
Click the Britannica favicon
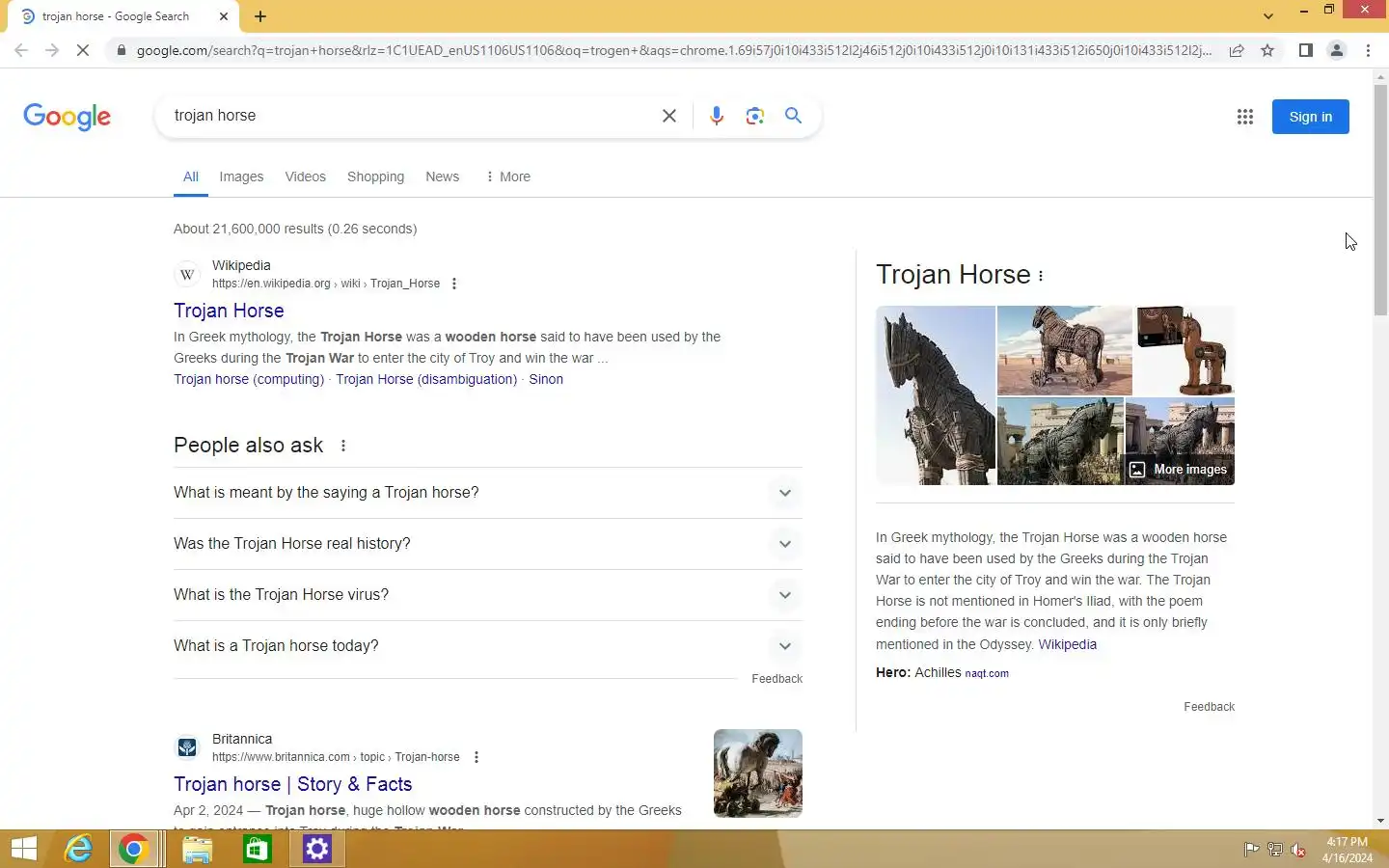click(x=187, y=747)
